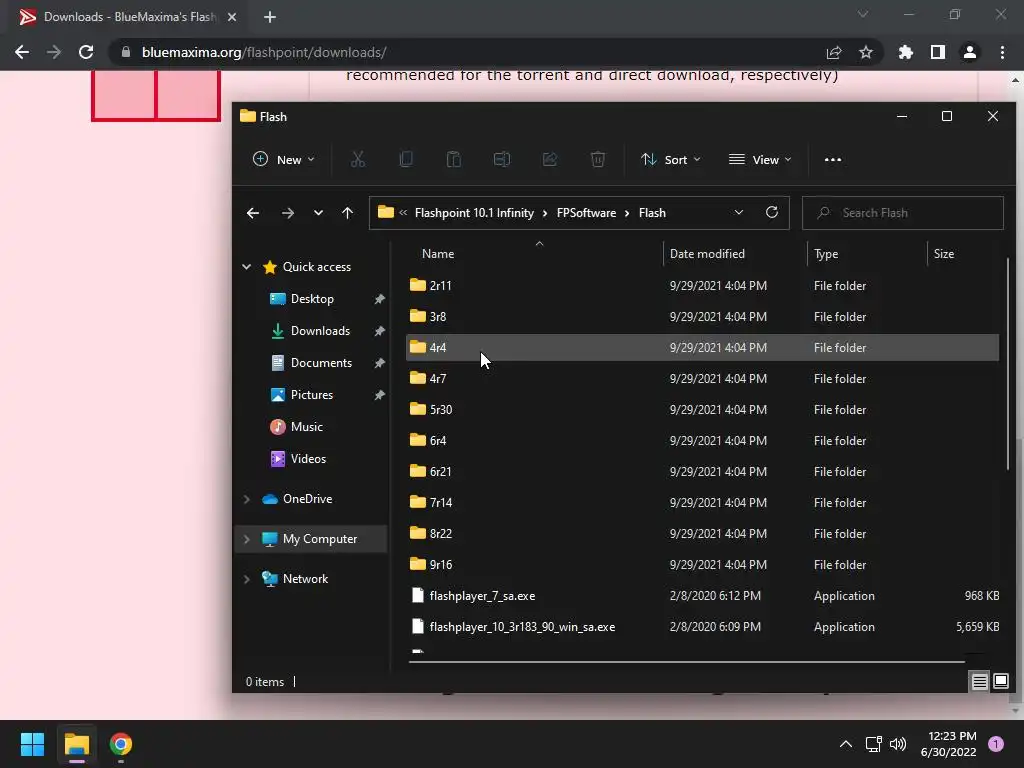Image resolution: width=1024 pixels, height=768 pixels.
Task: Select flashplayer_7_sa.exe file
Action: coord(702,596)
